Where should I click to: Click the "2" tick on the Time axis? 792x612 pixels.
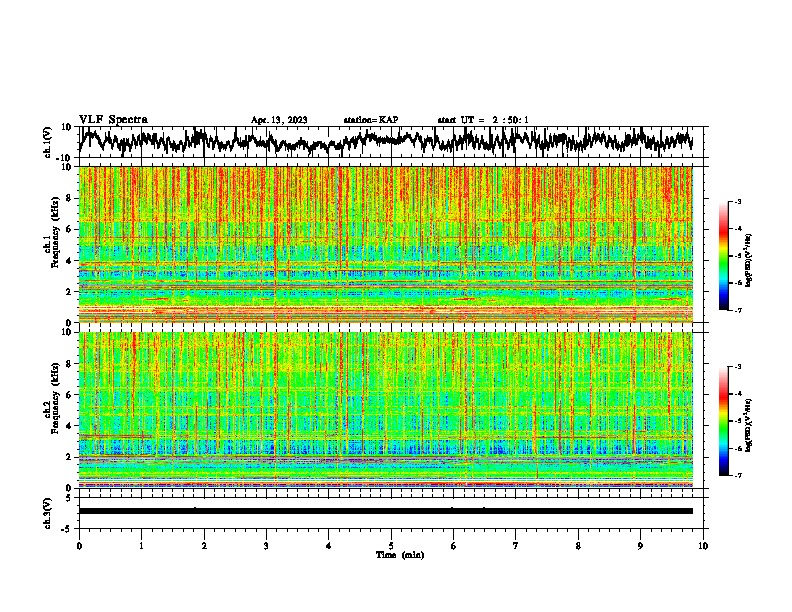tap(204, 546)
